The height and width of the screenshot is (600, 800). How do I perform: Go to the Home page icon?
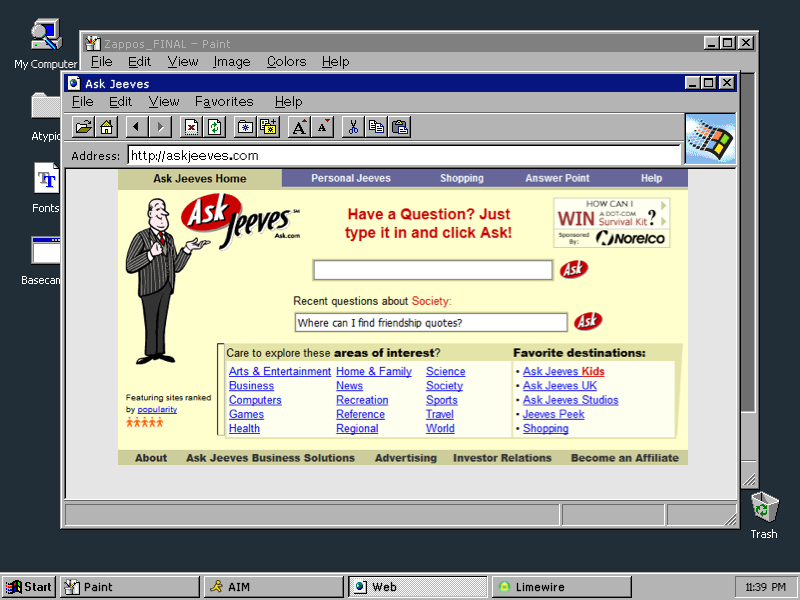point(106,127)
